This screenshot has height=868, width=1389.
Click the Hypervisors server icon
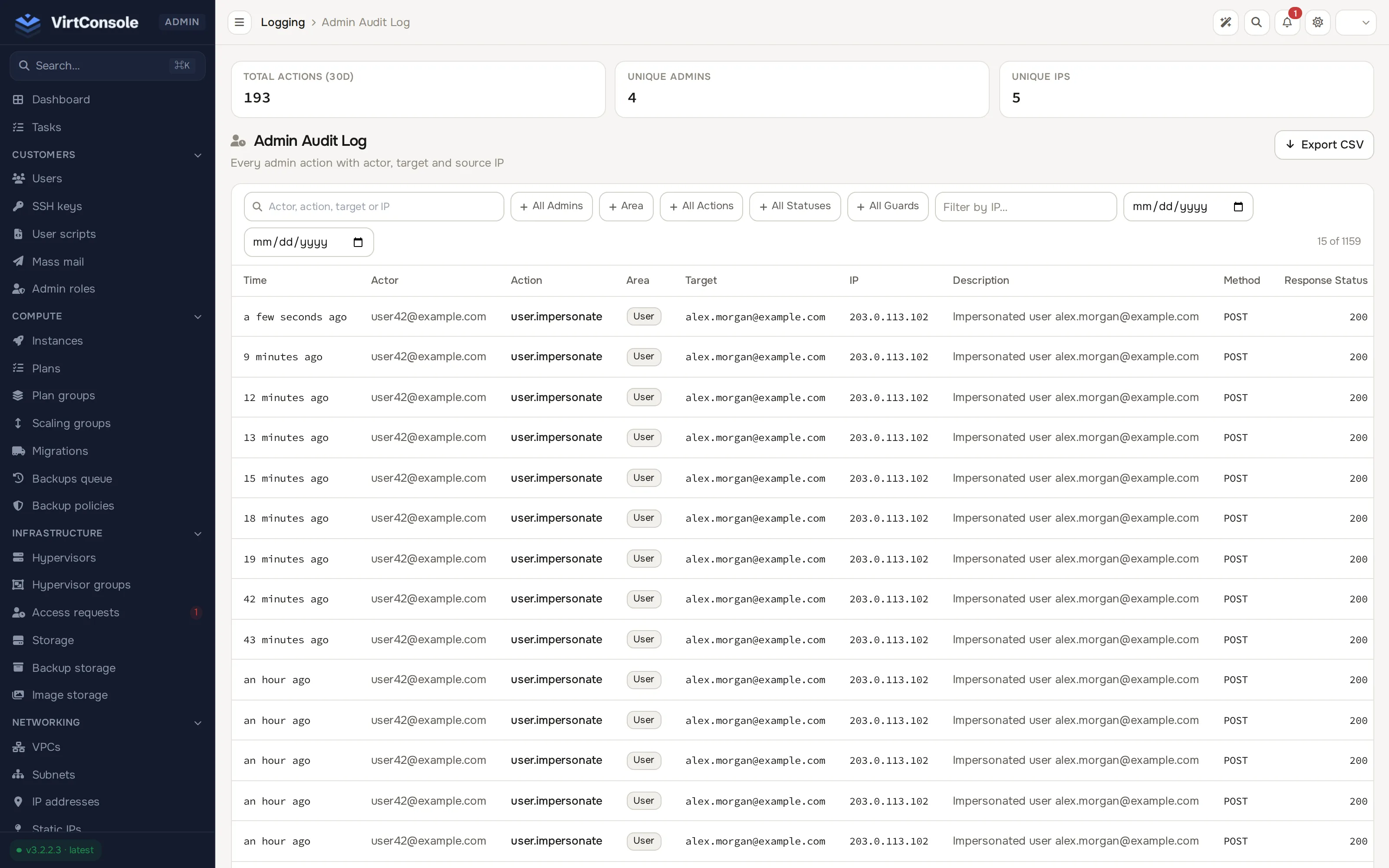tap(18, 557)
